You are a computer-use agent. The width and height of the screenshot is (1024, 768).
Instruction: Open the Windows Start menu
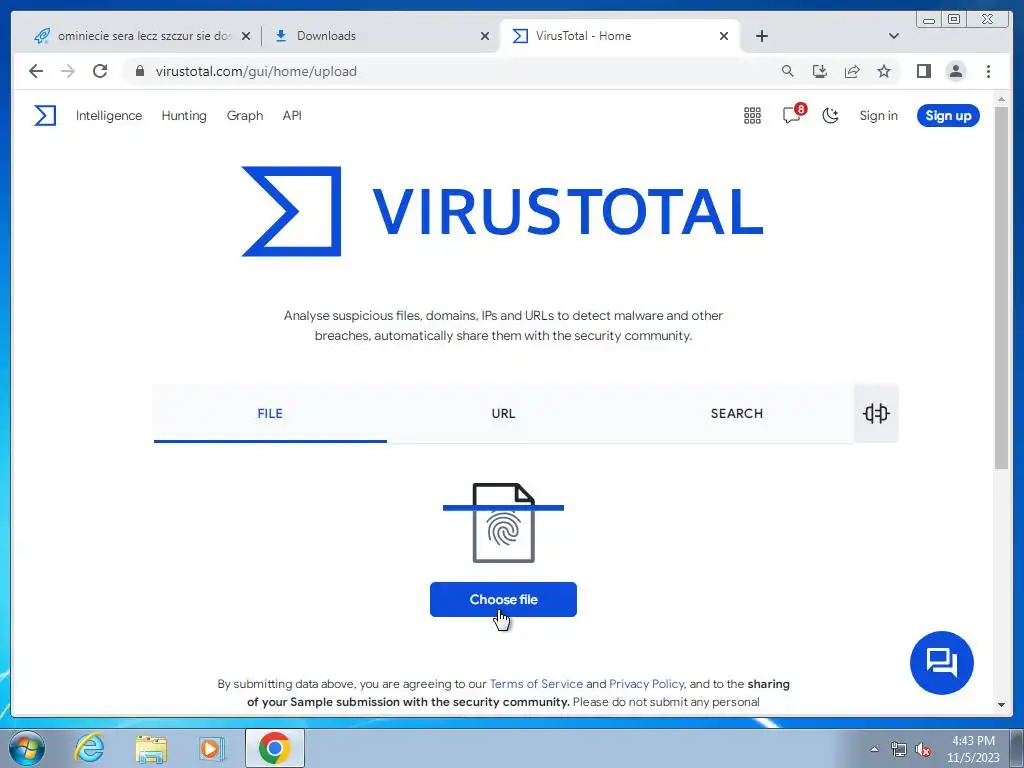(27, 748)
